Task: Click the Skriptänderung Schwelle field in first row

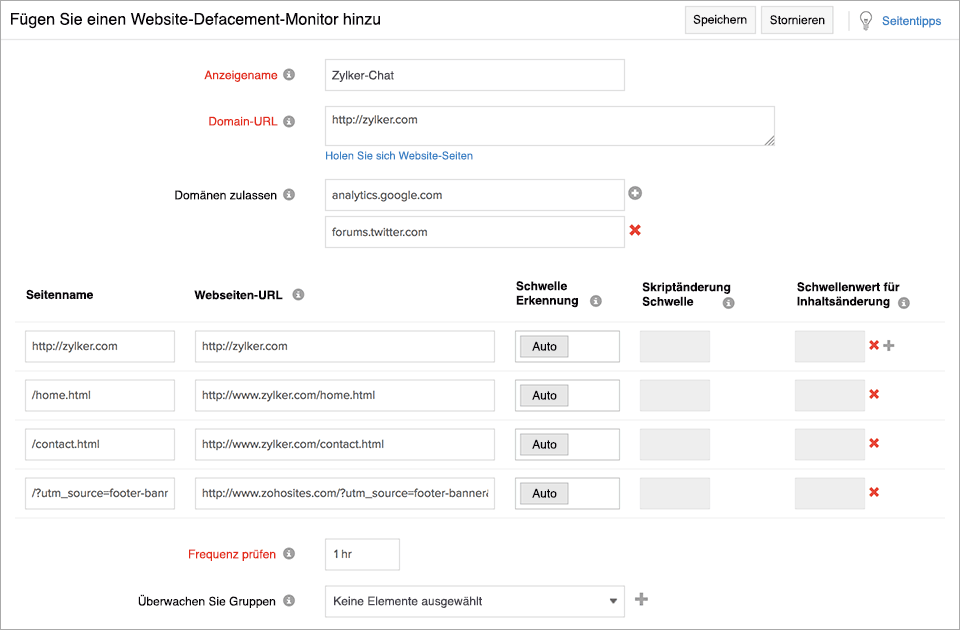Action: point(675,347)
